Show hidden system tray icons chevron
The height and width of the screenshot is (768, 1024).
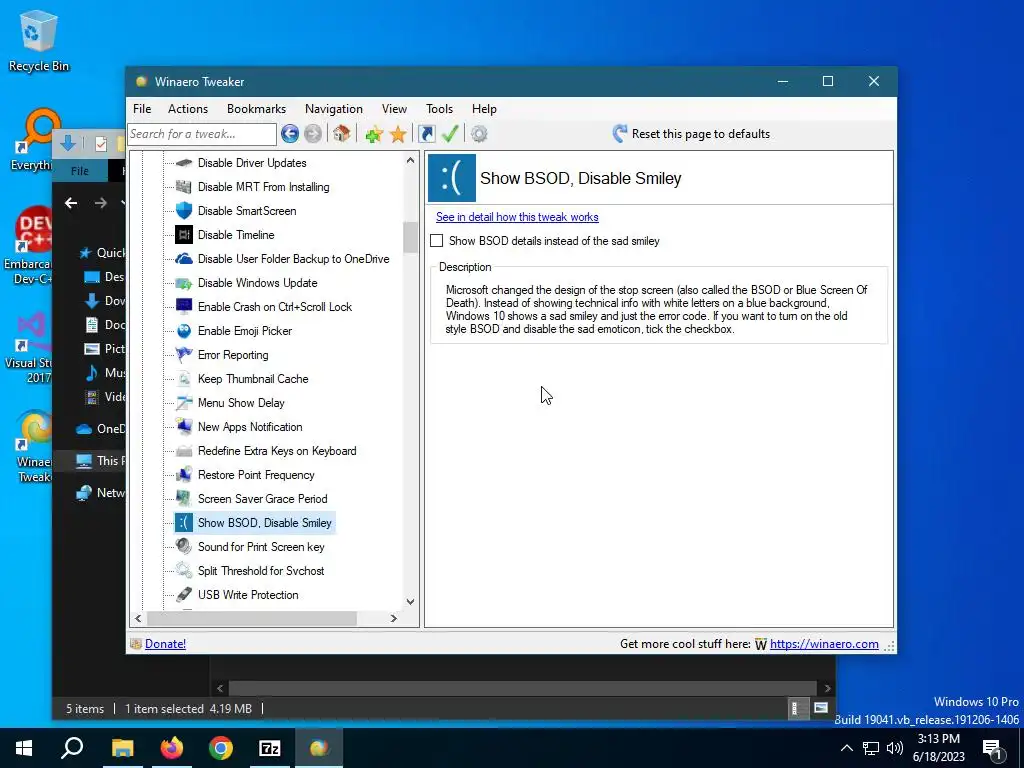tap(846, 748)
